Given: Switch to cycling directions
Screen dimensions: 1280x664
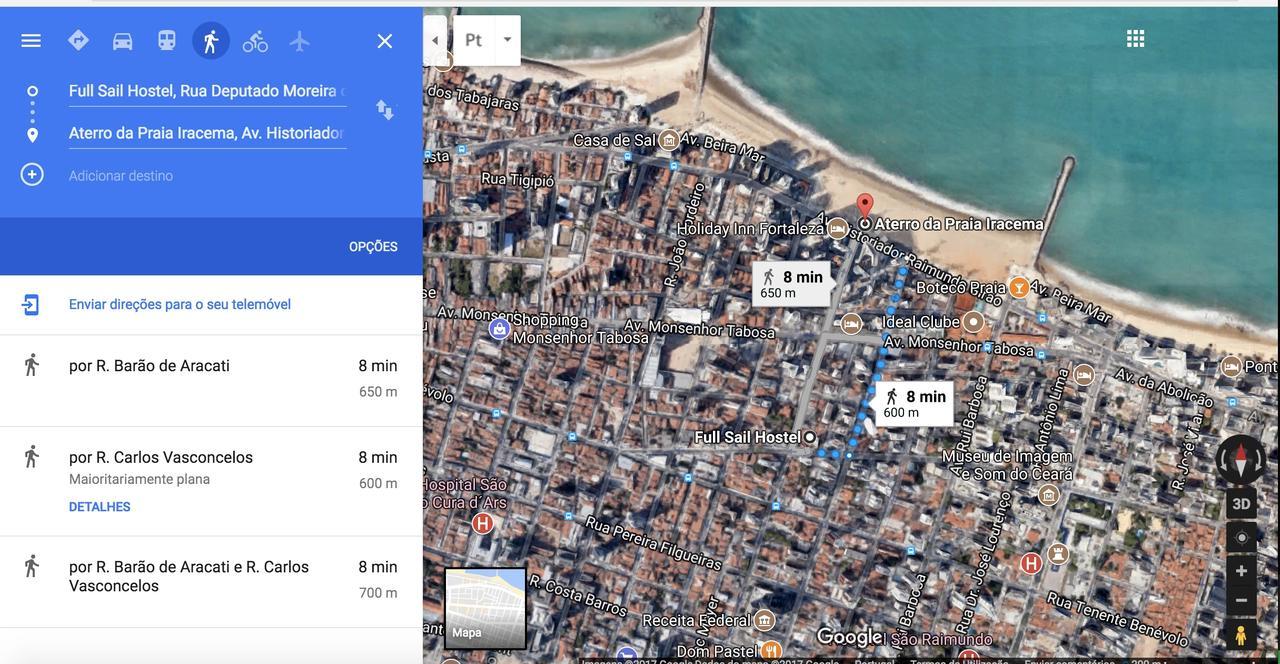Looking at the screenshot, I should [255, 41].
